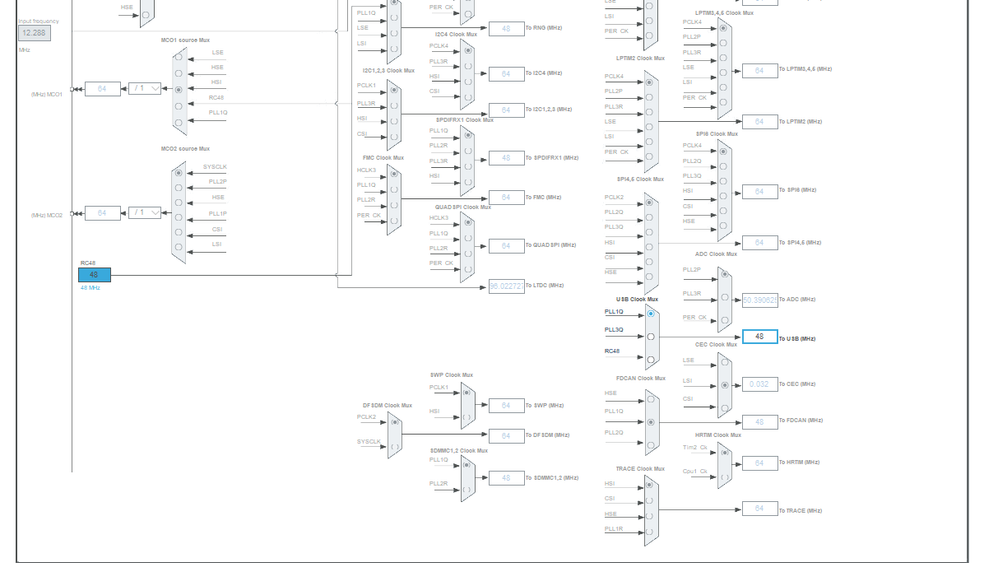Image resolution: width=998 pixels, height=563 pixels.
Task: Click the MCO2 output 64 value box
Action: pos(102,213)
